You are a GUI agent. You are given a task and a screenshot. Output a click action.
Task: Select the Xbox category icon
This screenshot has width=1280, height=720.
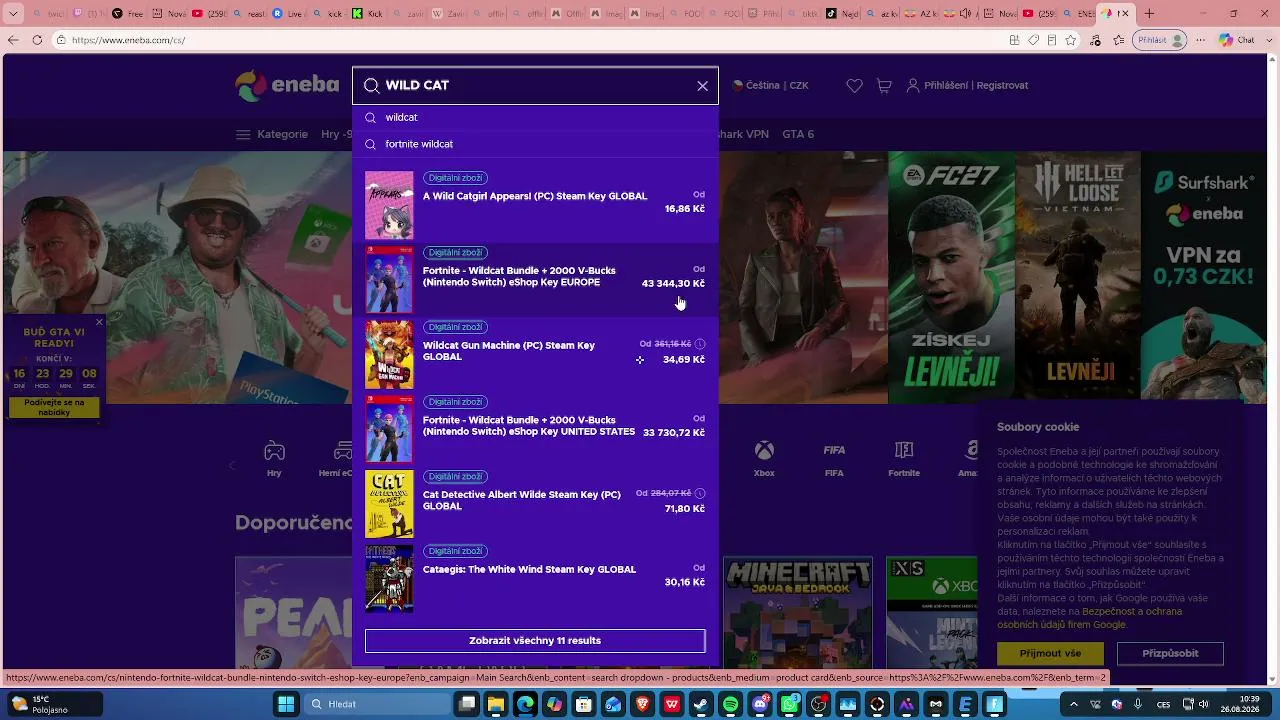[764, 459]
